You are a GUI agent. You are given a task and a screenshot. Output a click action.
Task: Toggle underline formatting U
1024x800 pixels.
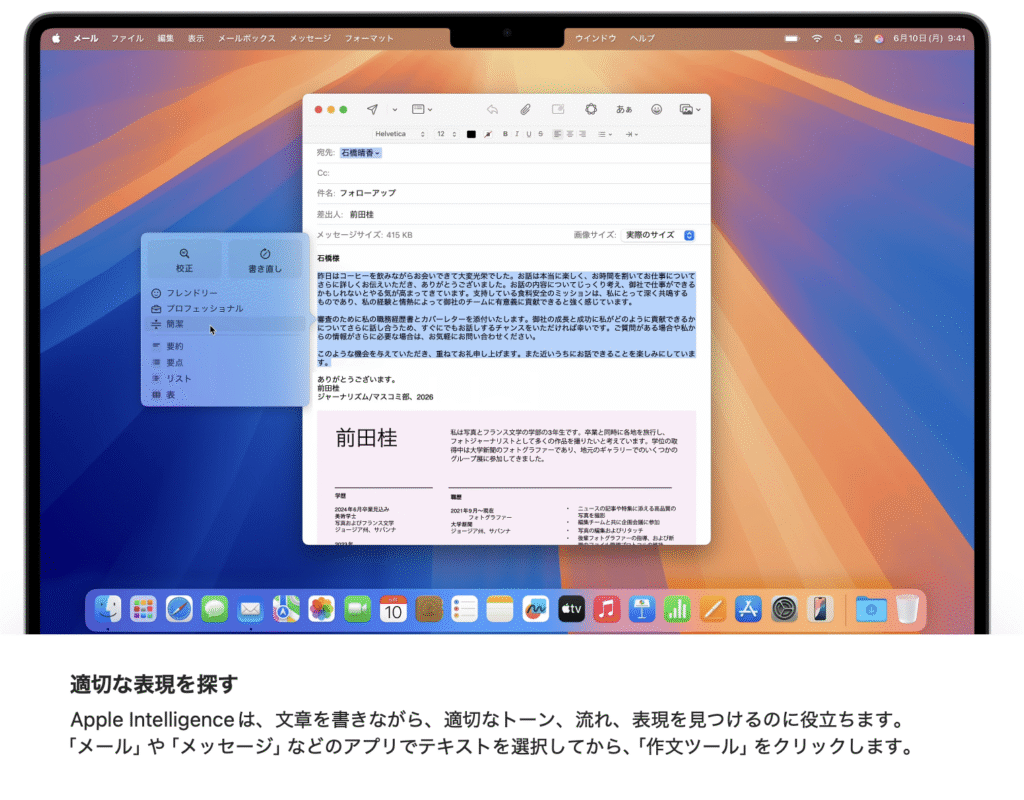(528, 134)
